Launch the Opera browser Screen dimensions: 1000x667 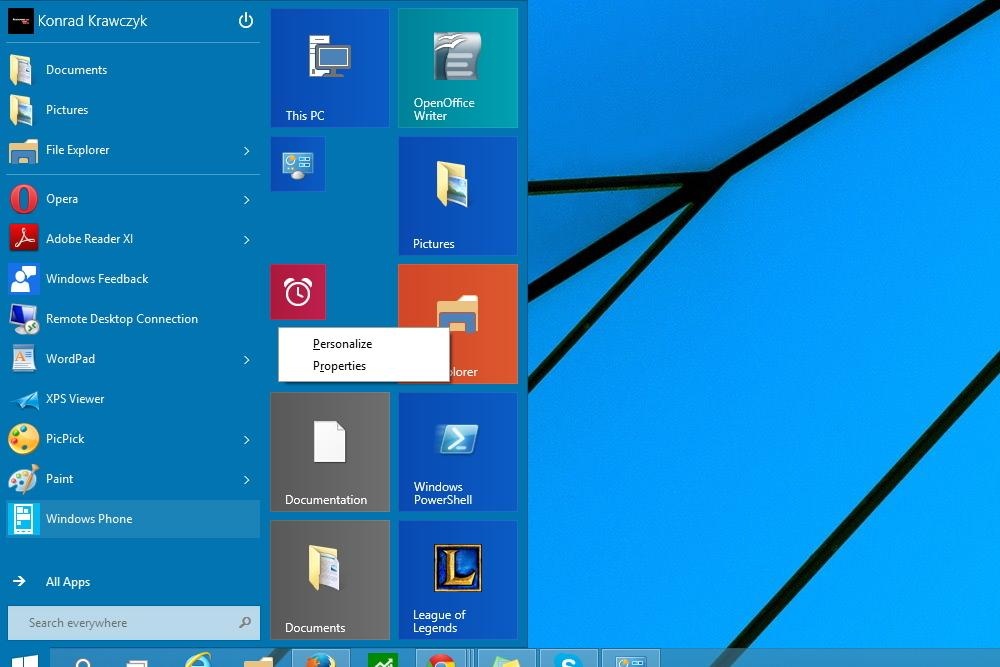click(x=133, y=199)
